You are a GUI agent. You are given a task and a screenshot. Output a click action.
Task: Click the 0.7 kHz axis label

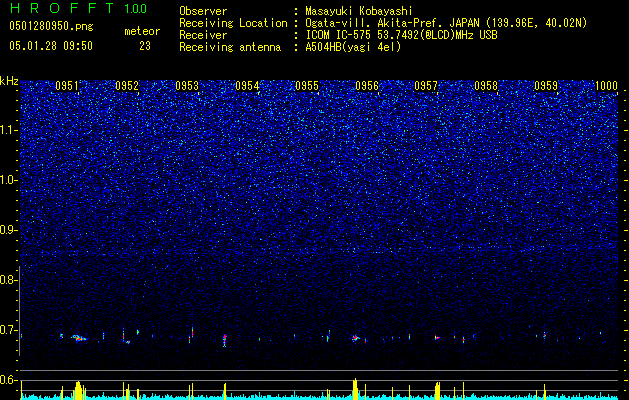click(x=9, y=330)
